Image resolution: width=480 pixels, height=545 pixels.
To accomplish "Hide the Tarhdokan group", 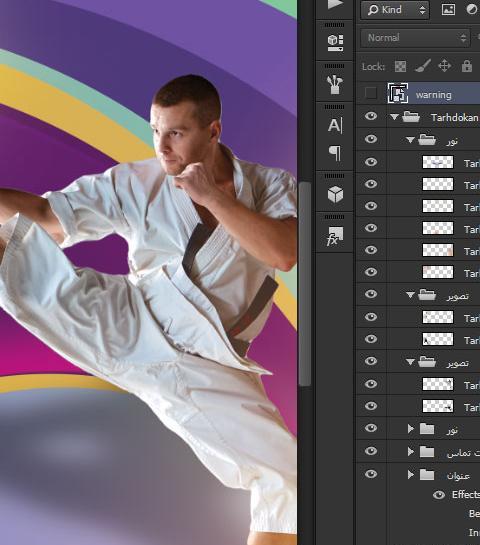I will click(x=371, y=116).
